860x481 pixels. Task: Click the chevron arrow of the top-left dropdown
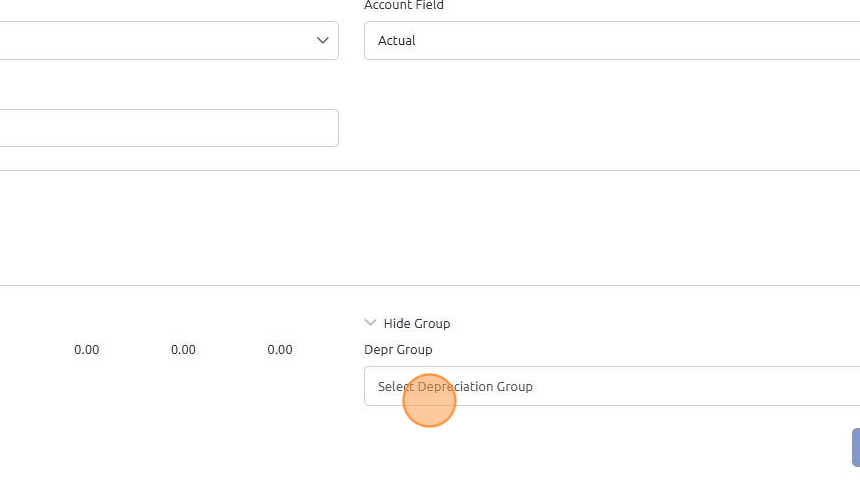[x=322, y=40]
